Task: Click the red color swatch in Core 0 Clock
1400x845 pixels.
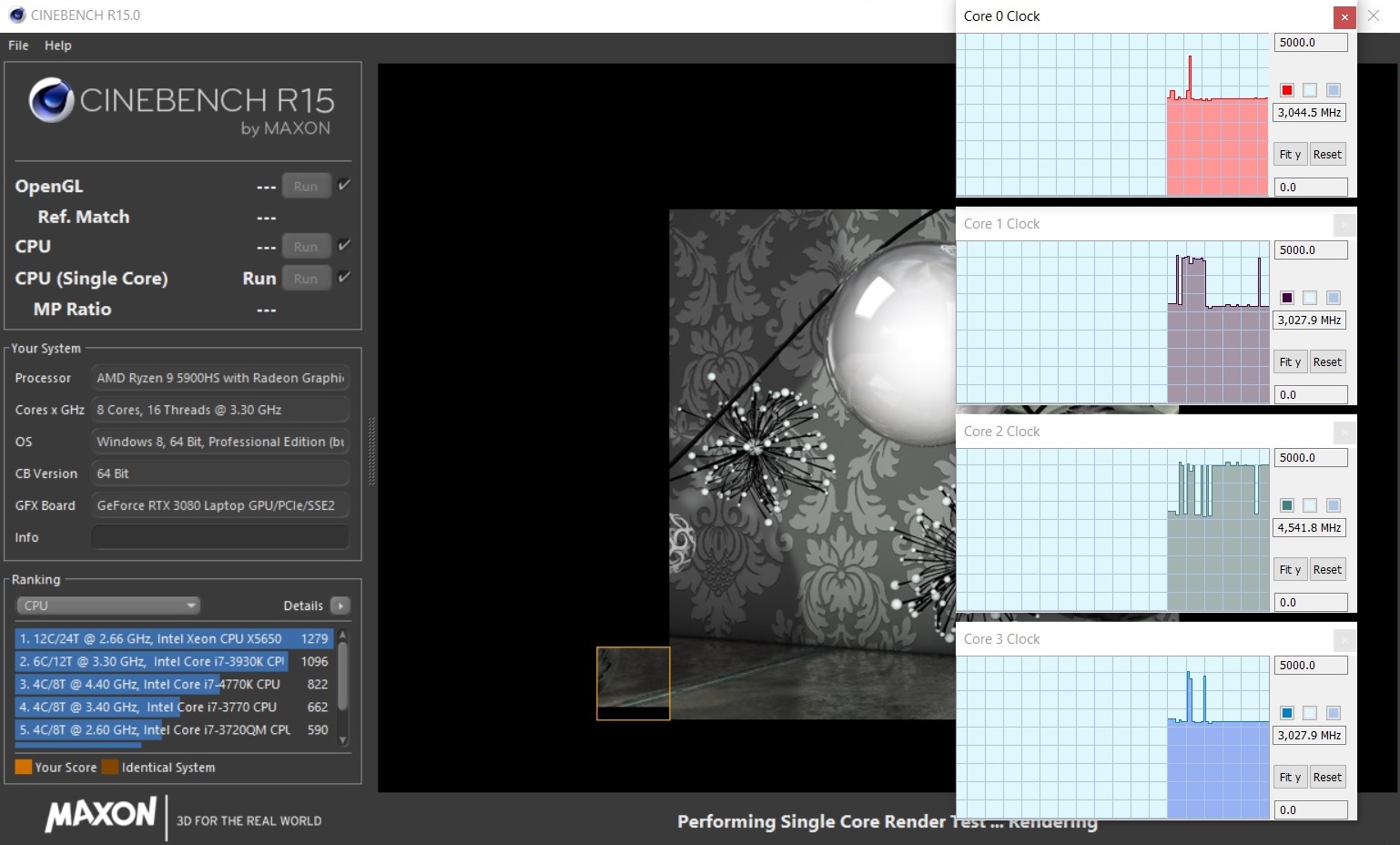Action: coord(1287,90)
